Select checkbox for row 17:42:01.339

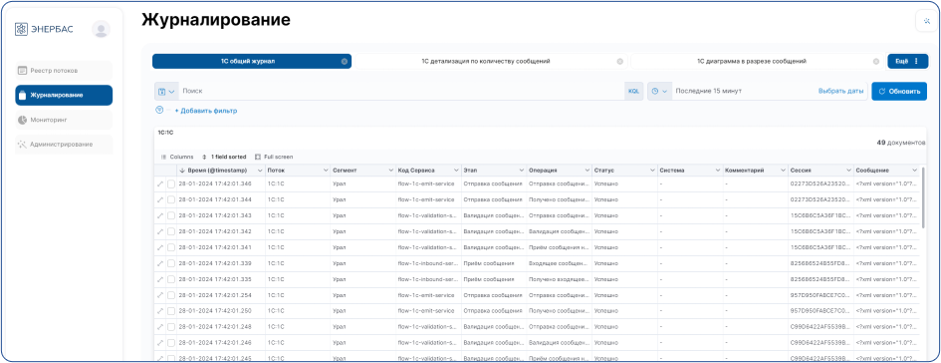point(171,263)
